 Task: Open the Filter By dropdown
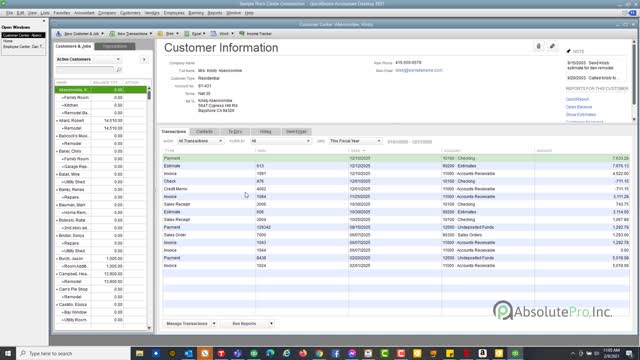[281, 141]
